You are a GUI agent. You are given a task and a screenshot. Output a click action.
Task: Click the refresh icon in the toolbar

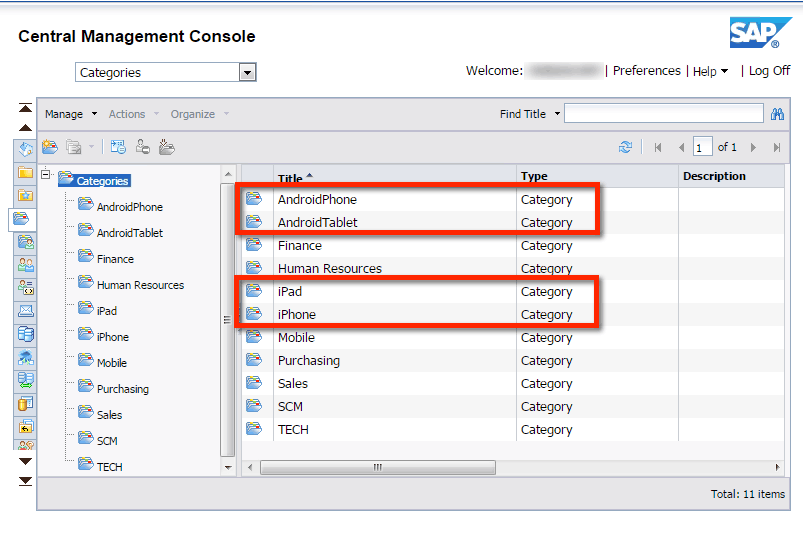pos(625,147)
